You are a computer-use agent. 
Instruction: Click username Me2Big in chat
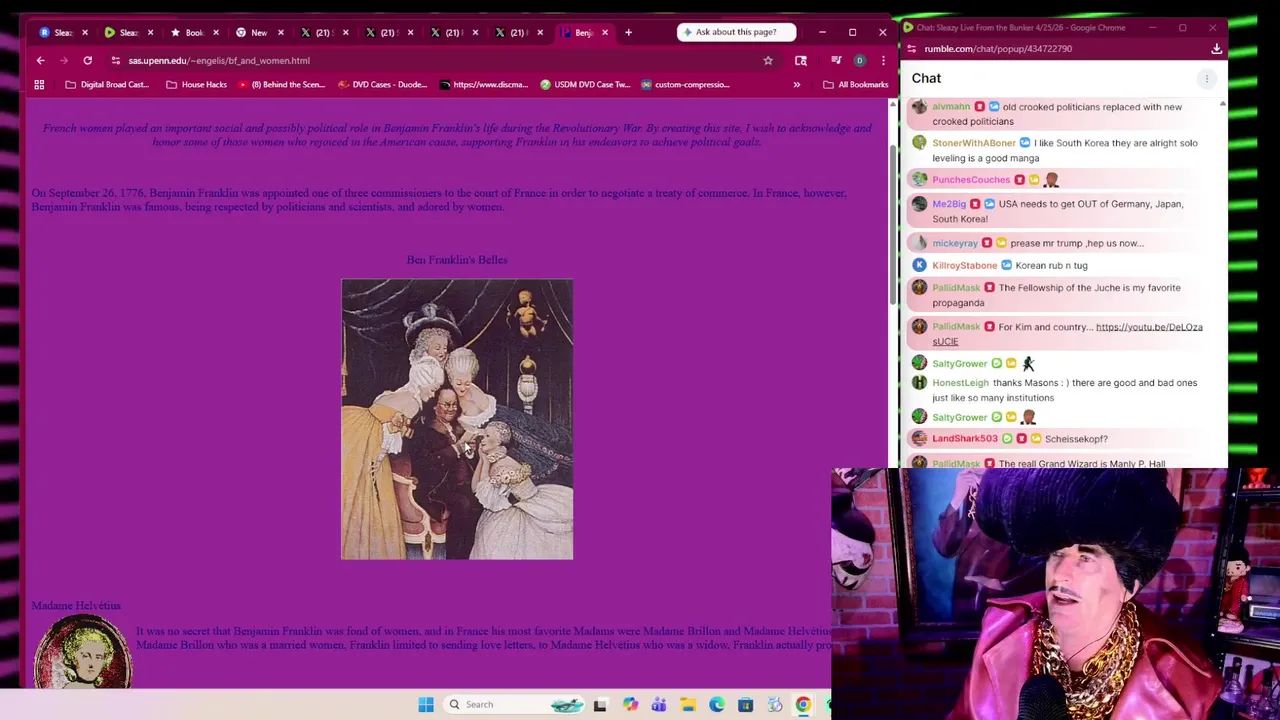click(x=949, y=204)
